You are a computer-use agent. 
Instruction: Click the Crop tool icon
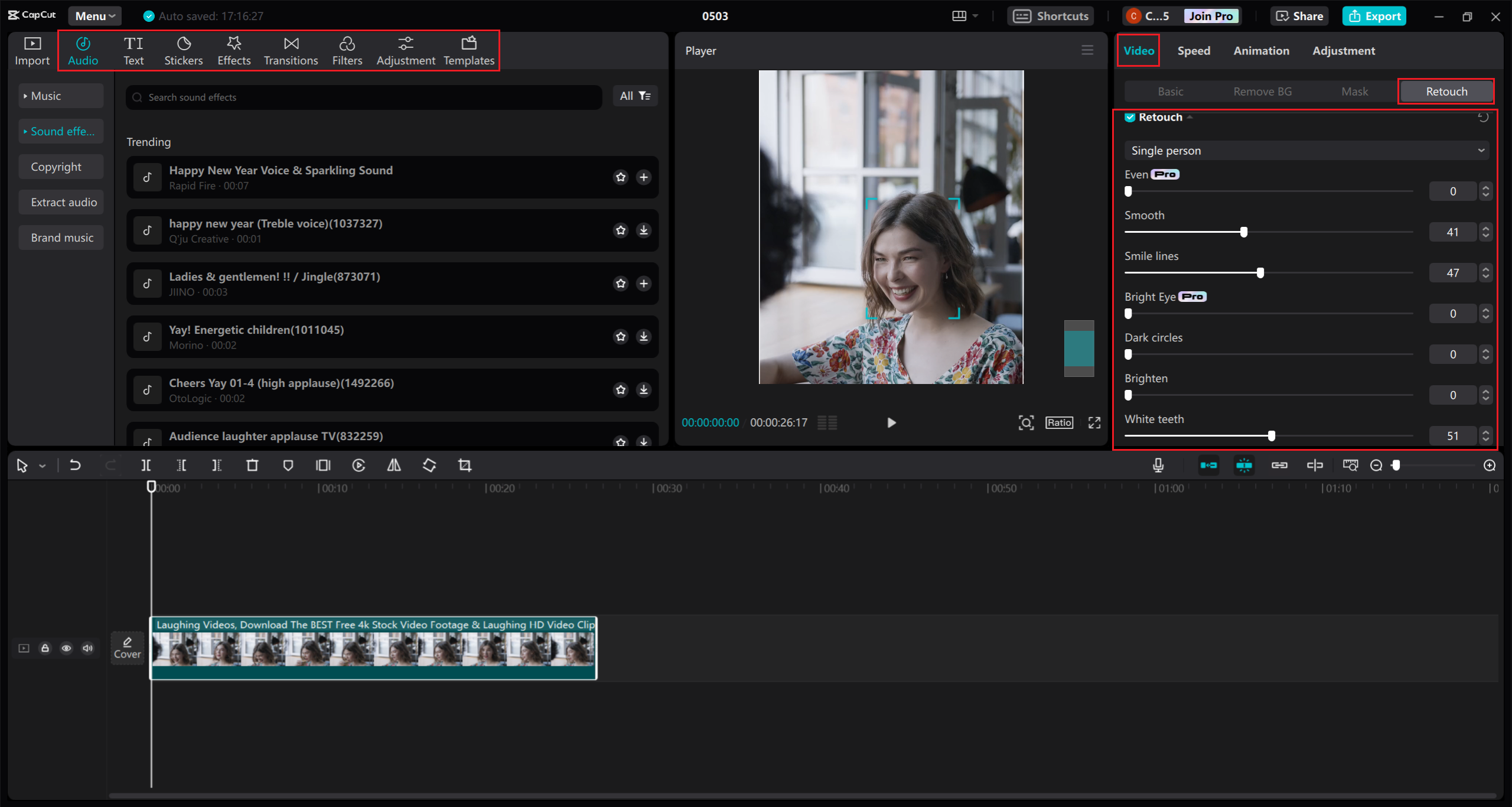[465, 466]
